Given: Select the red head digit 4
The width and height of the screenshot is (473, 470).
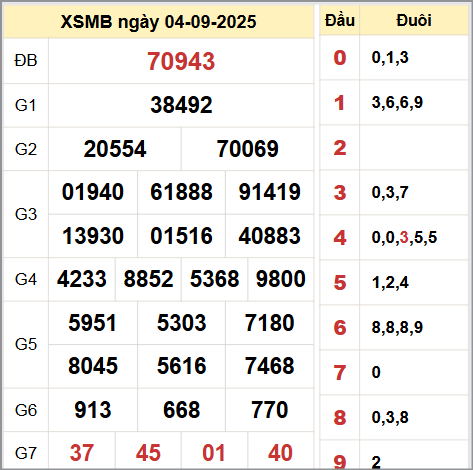Looking at the screenshot, I should tap(340, 238).
